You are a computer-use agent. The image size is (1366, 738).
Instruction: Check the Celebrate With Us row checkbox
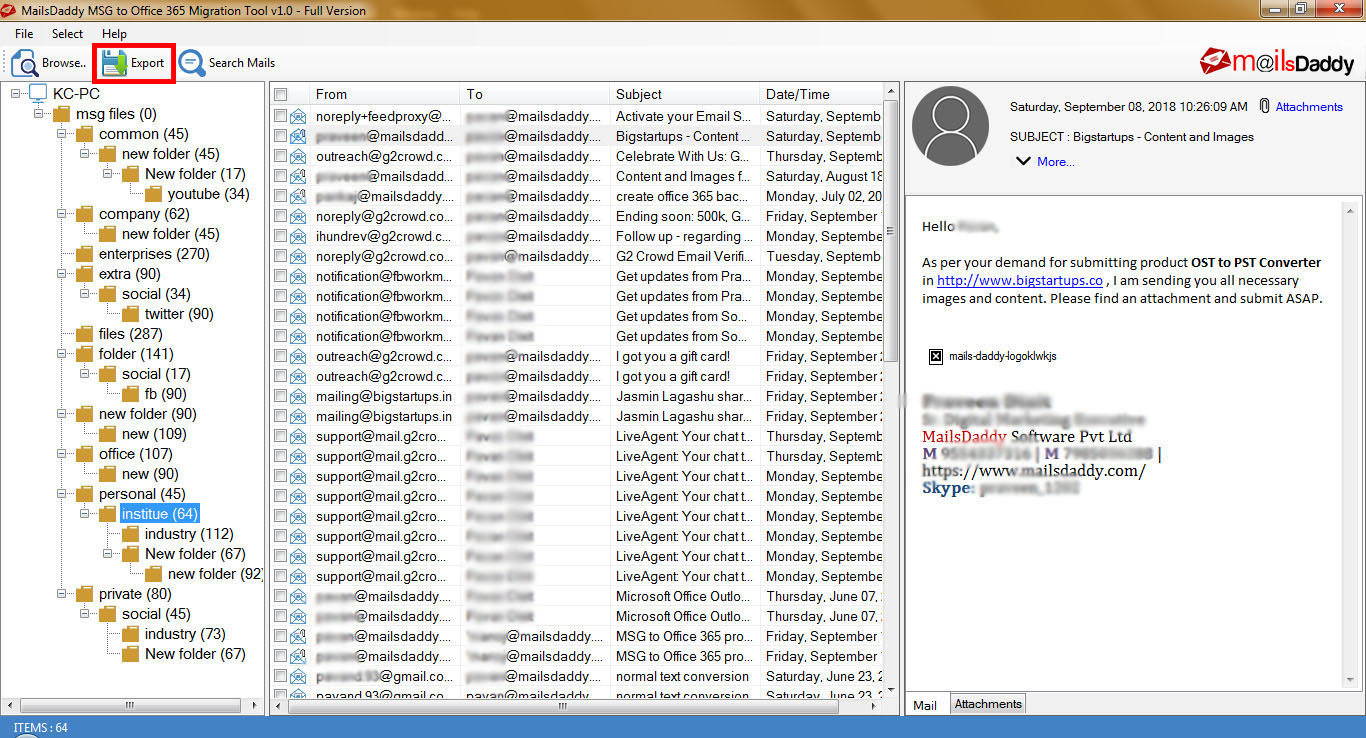click(x=281, y=156)
